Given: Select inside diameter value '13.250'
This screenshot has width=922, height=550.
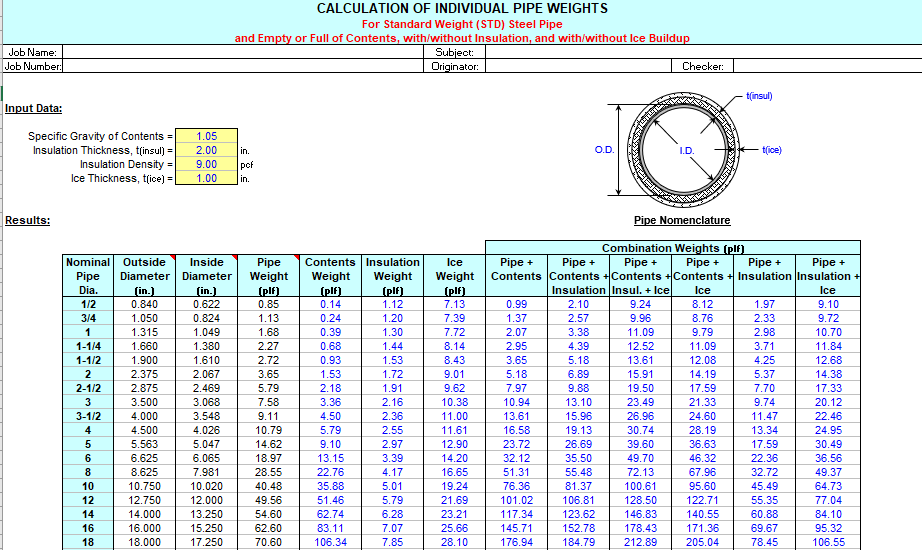Looking at the screenshot, I should click(x=206, y=514).
